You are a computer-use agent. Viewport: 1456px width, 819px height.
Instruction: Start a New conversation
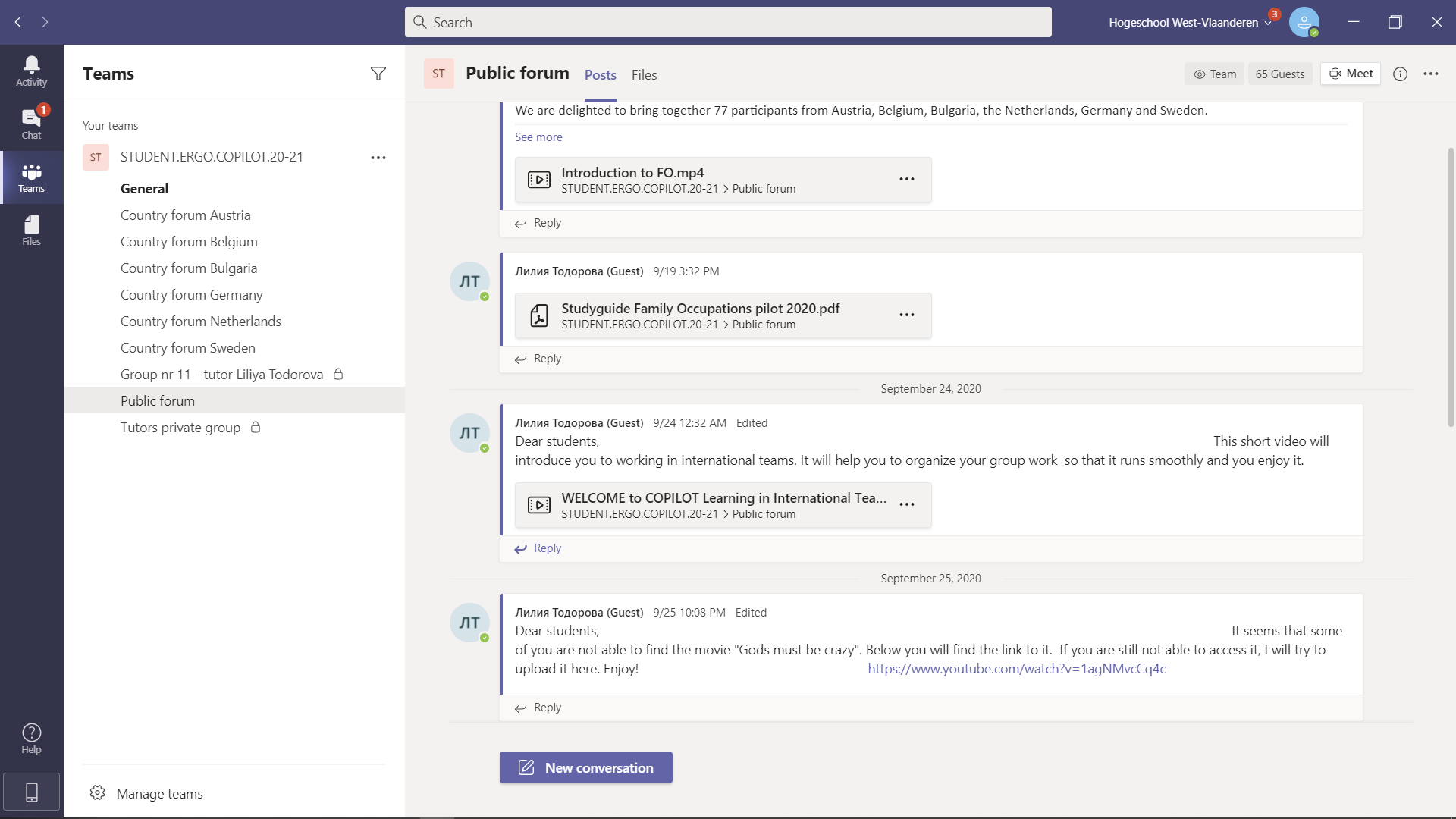coord(585,767)
